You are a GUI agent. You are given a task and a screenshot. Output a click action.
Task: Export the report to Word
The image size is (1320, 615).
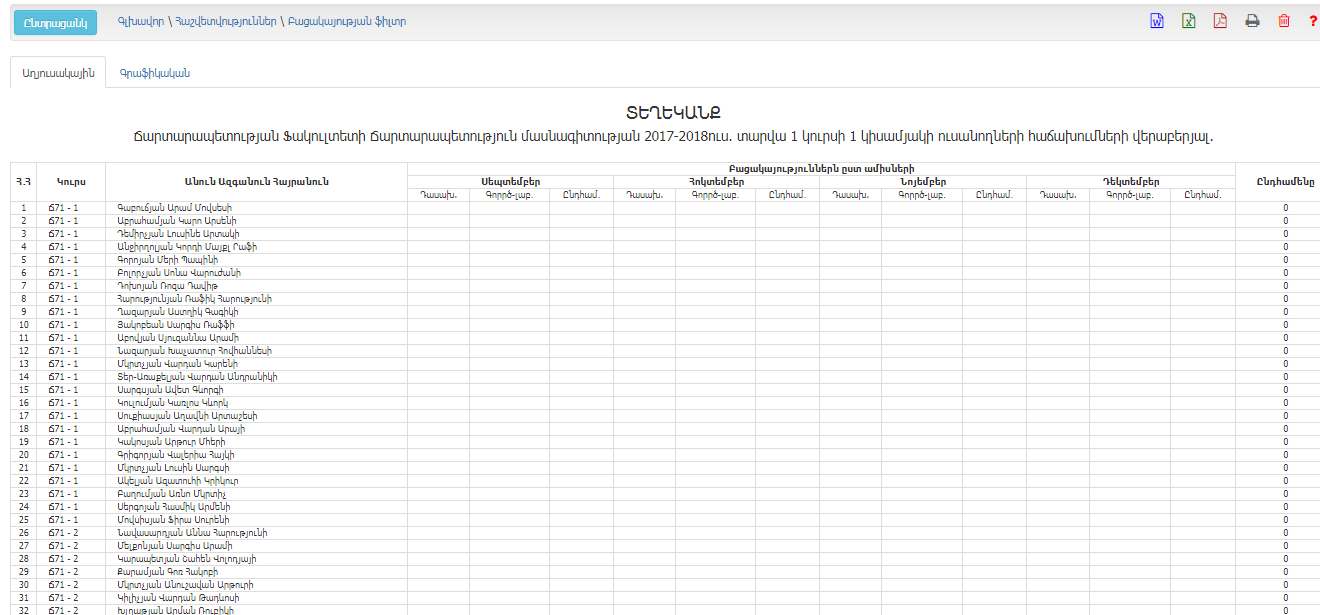[1157, 21]
